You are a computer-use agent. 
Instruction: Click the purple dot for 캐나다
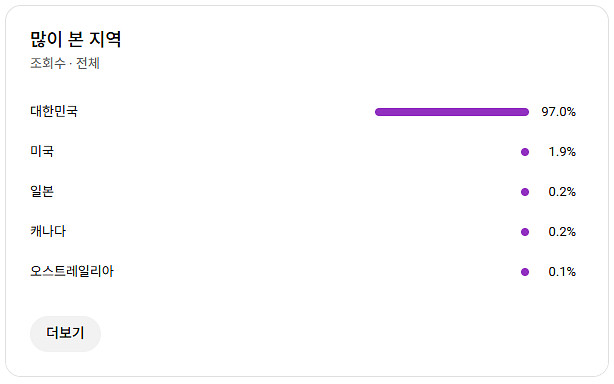525,232
